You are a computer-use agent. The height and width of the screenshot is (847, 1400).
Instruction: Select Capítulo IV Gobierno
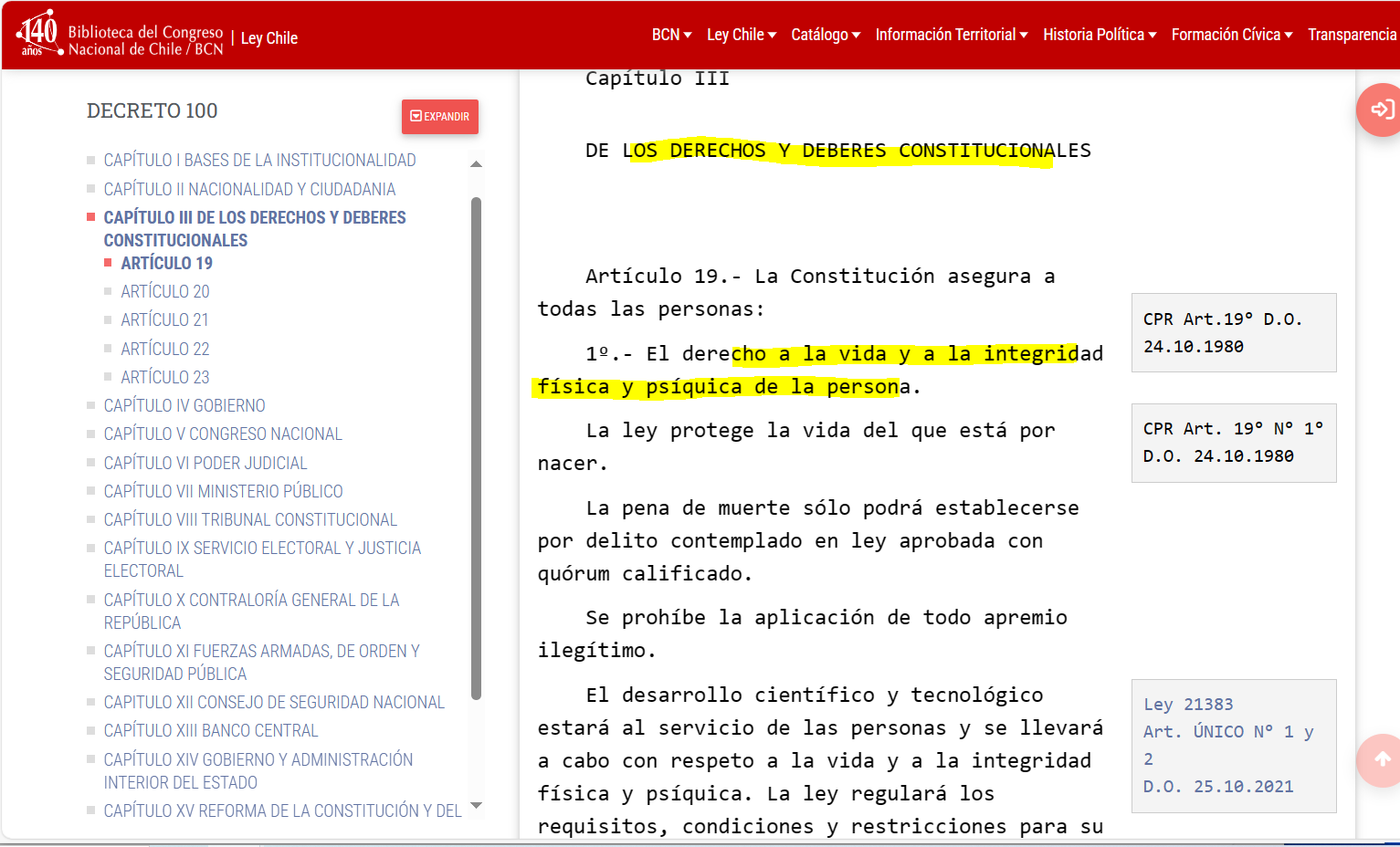(x=184, y=405)
